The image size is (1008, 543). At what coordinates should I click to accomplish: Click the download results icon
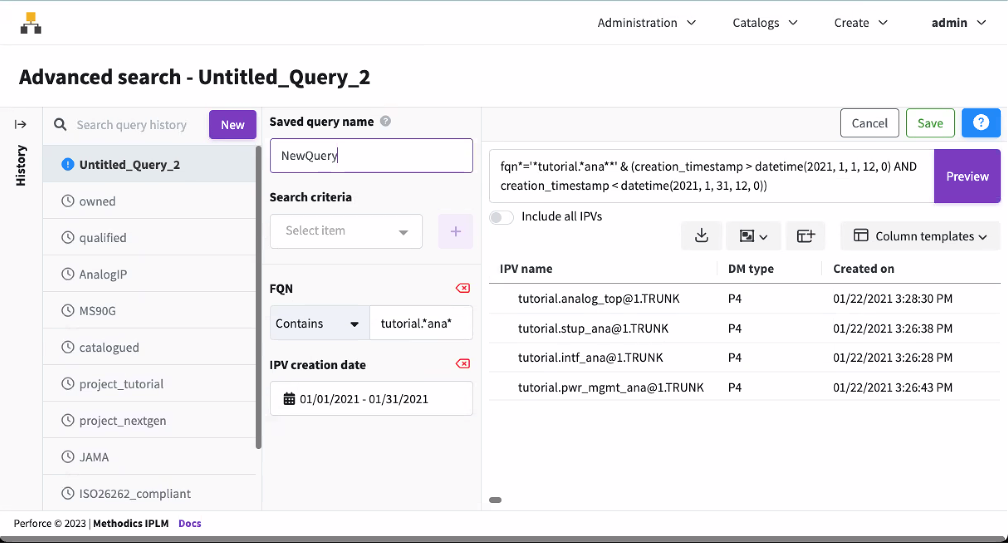pos(701,236)
